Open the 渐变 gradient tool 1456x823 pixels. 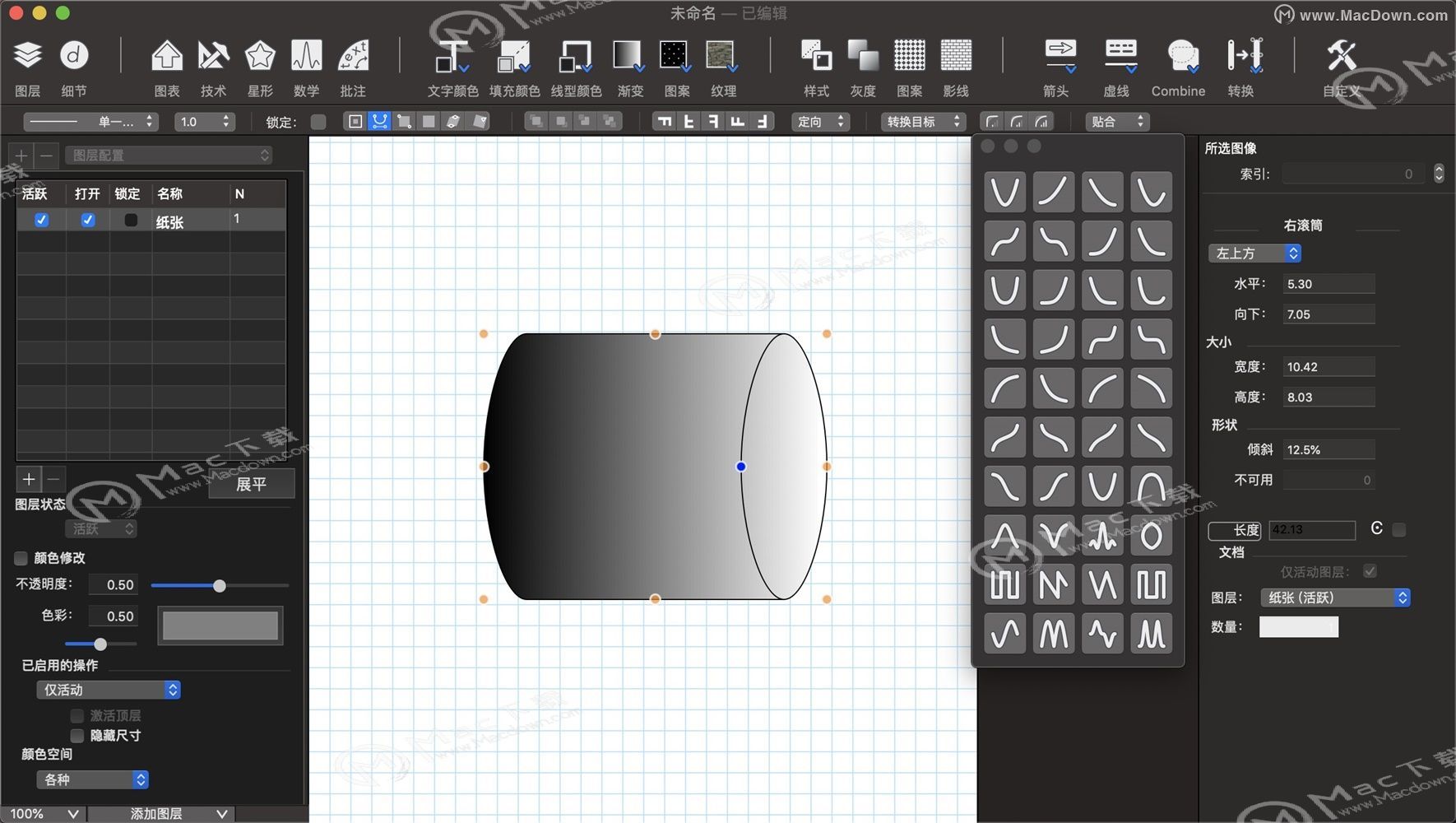[x=628, y=56]
